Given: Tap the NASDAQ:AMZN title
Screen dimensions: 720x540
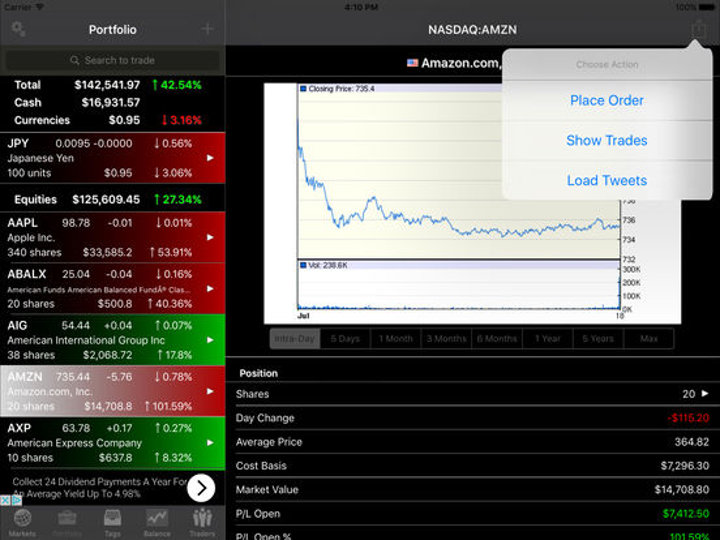Looking at the screenshot, I should click(472, 29).
